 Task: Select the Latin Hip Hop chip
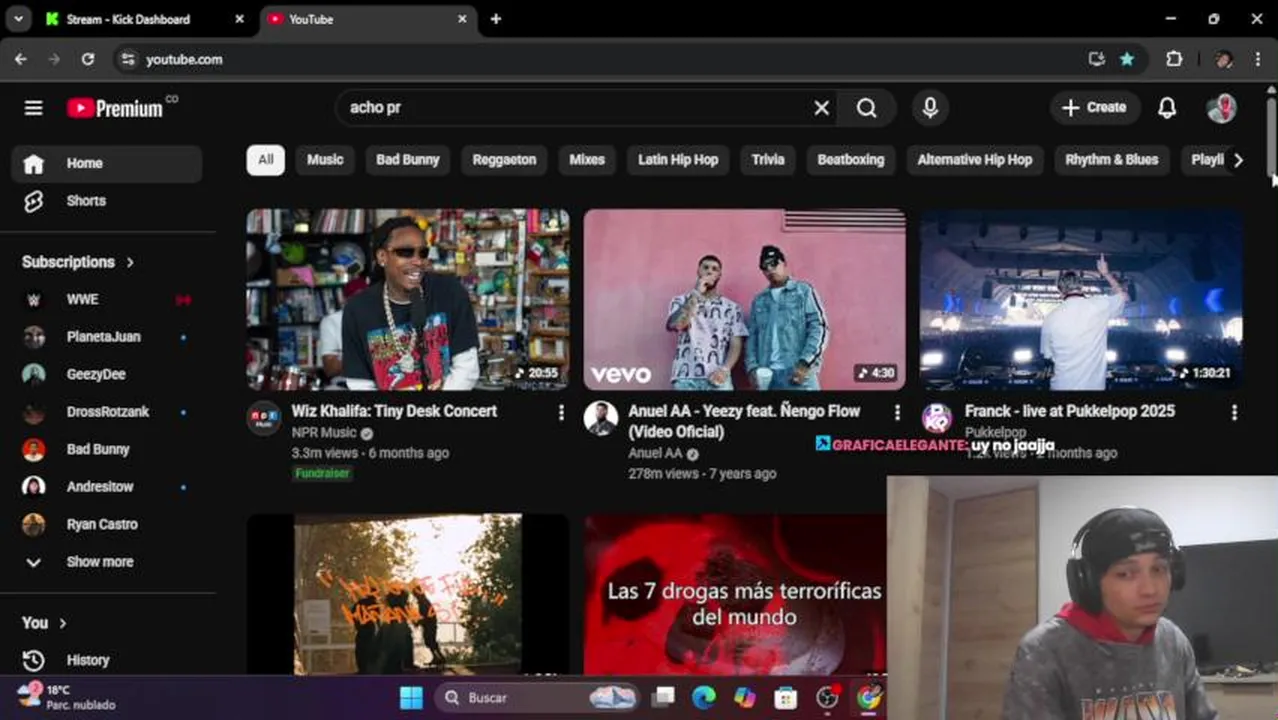click(678, 160)
